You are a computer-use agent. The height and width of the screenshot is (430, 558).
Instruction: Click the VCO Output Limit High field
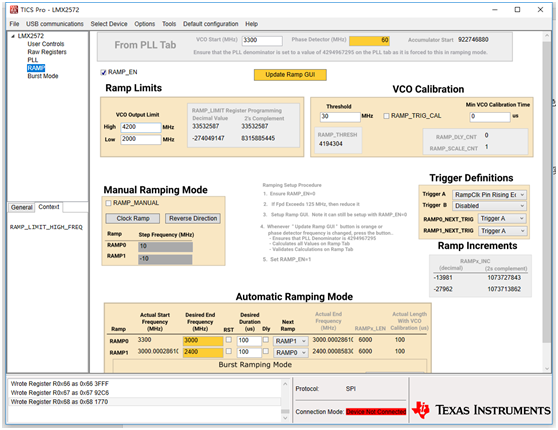pyautogui.click(x=141, y=127)
